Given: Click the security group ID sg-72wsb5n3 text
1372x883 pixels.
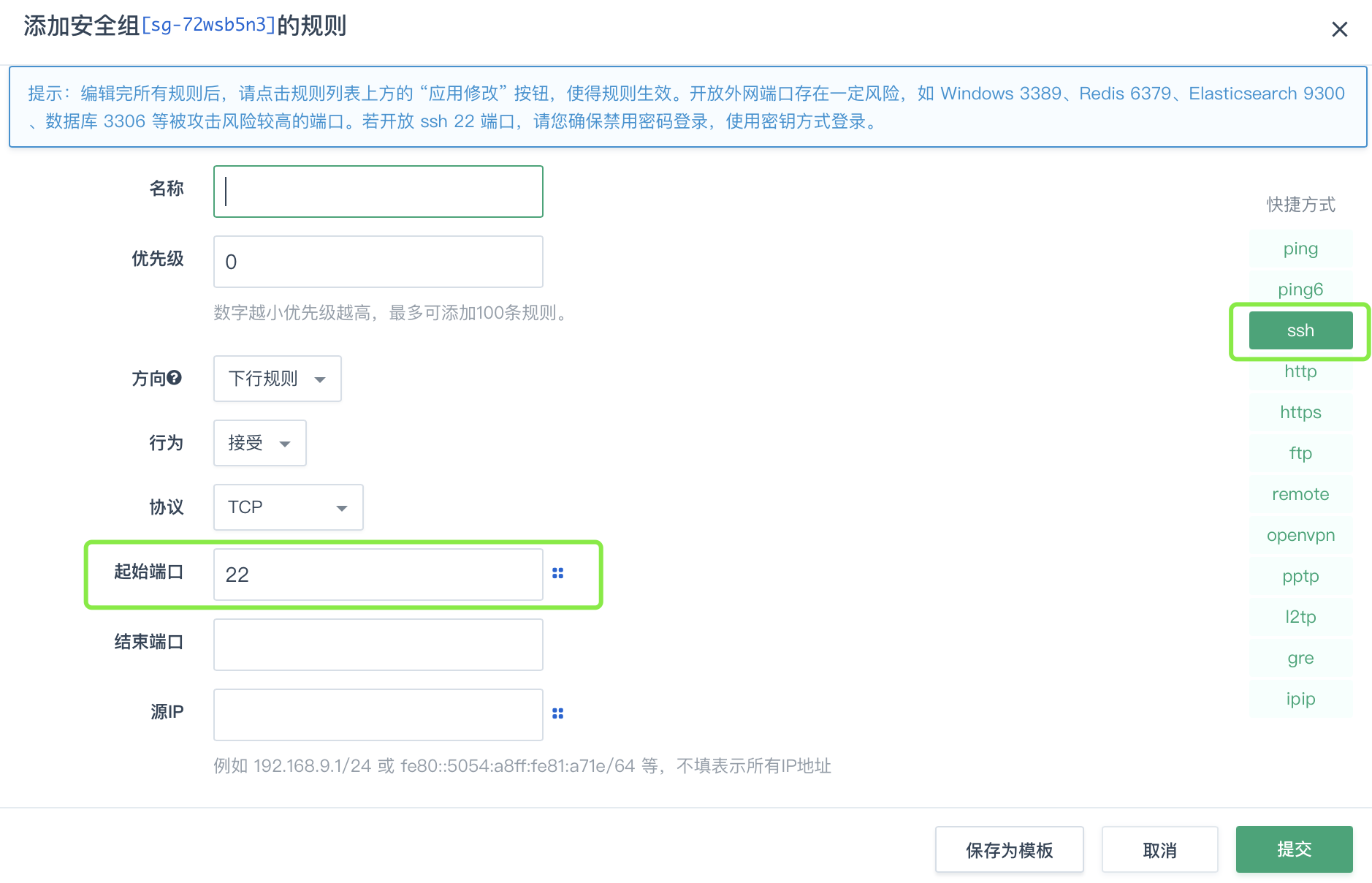Looking at the screenshot, I should 208,26.
